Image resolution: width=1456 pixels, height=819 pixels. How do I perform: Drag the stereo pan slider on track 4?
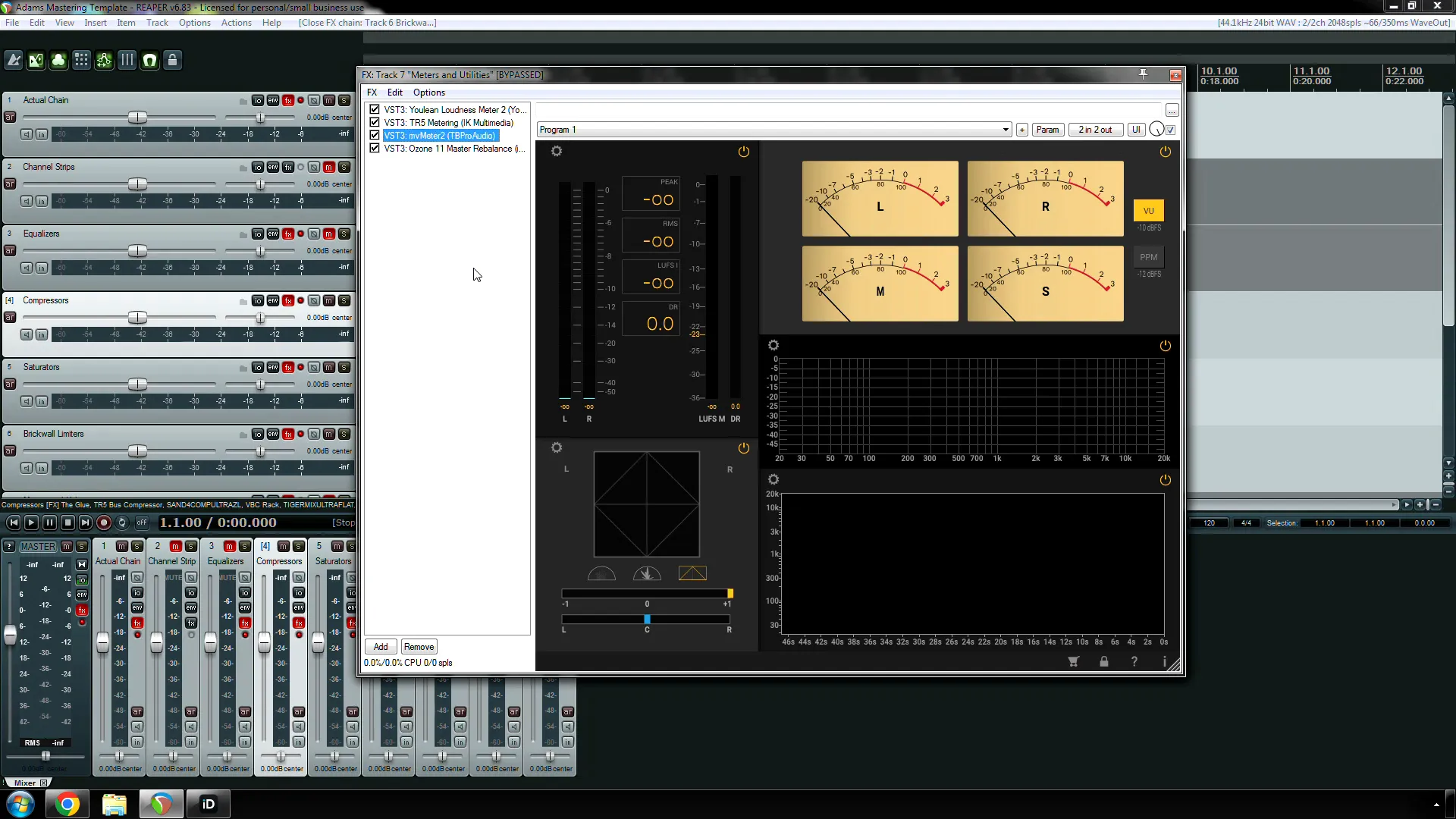(x=260, y=317)
